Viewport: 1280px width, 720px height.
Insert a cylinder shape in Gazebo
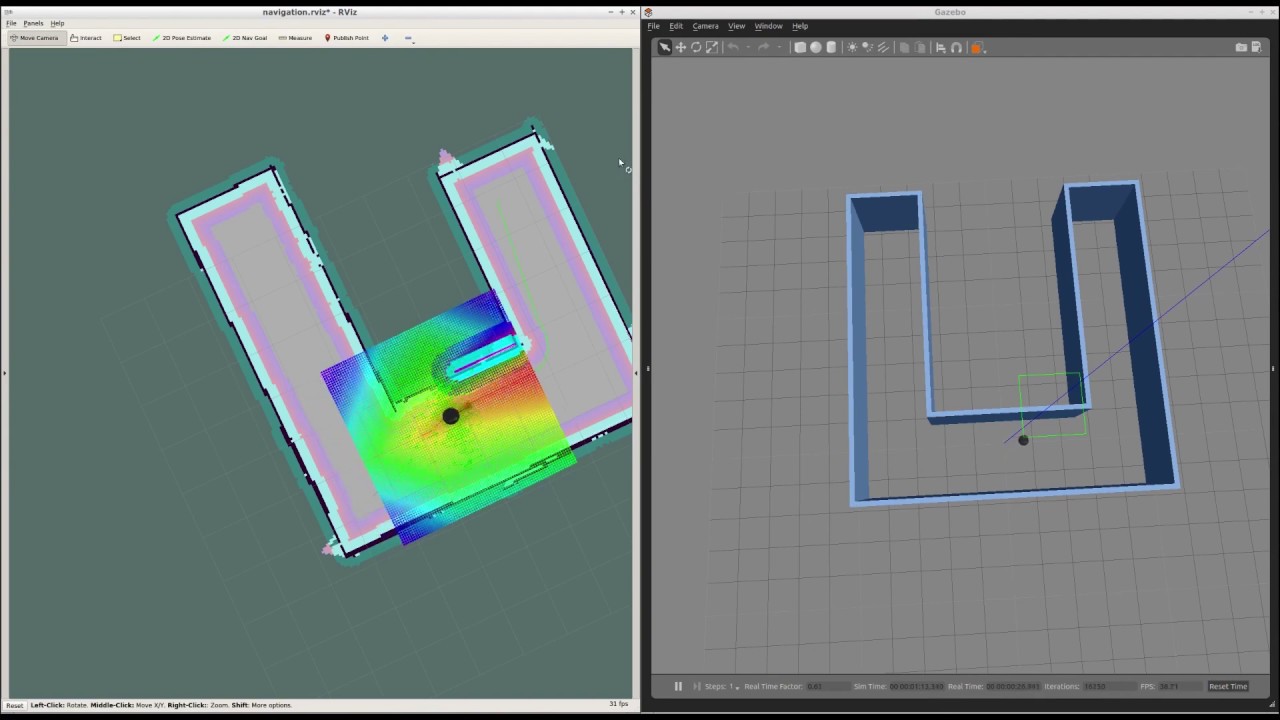pyautogui.click(x=831, y=47)
